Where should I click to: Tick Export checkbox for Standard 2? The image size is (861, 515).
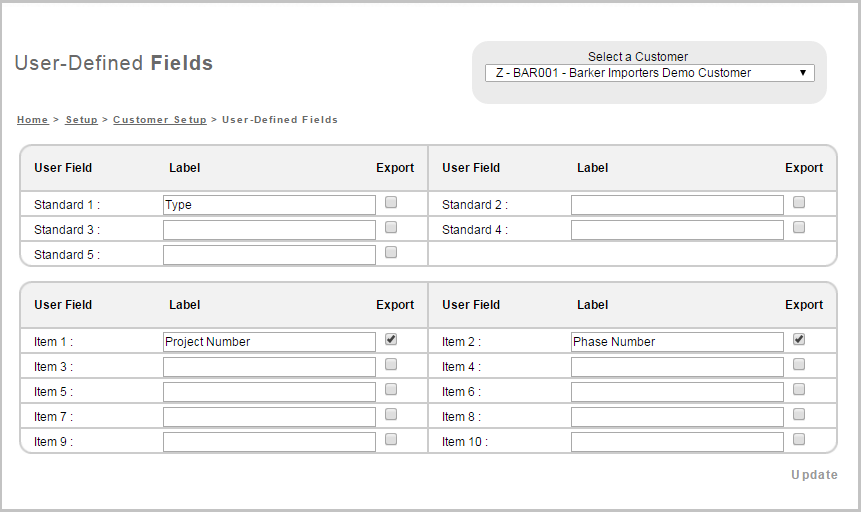(x=799, y=202)
